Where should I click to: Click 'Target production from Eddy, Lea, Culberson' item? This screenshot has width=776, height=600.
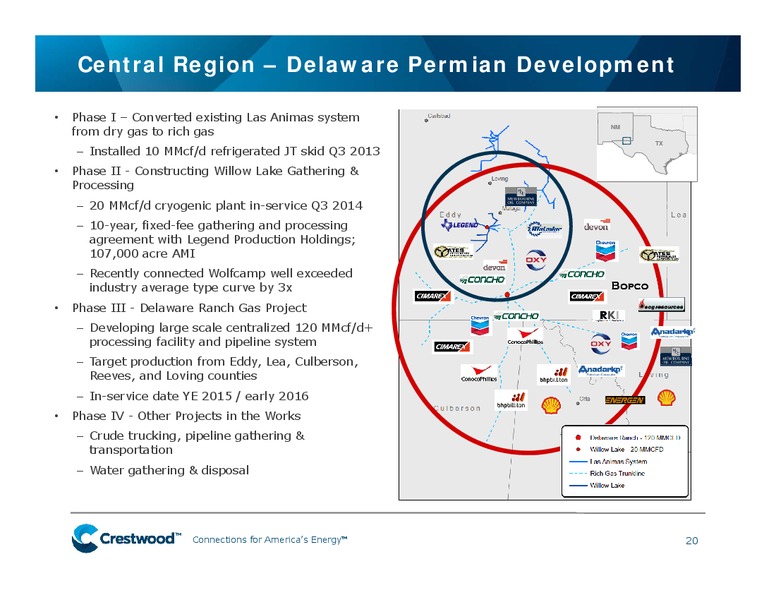pyautogui.click(x=224, y=368)
